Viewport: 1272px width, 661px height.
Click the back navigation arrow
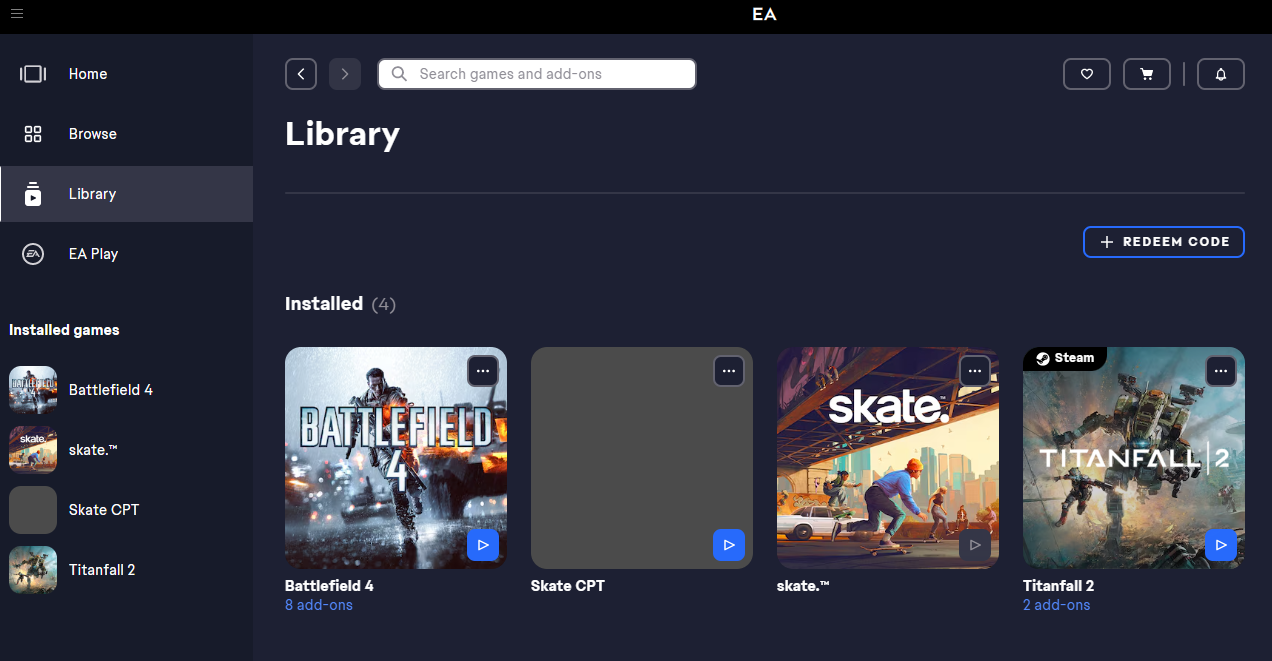coord(301,74)
